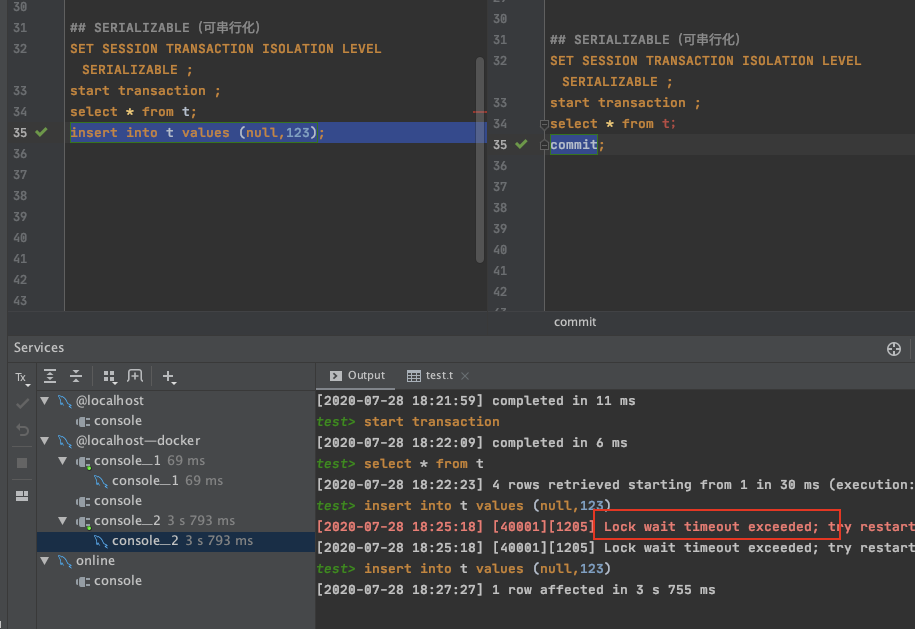Click 'completed in 6 ms' output line
This screenshot has height=629, width=915.
point(472,443)
